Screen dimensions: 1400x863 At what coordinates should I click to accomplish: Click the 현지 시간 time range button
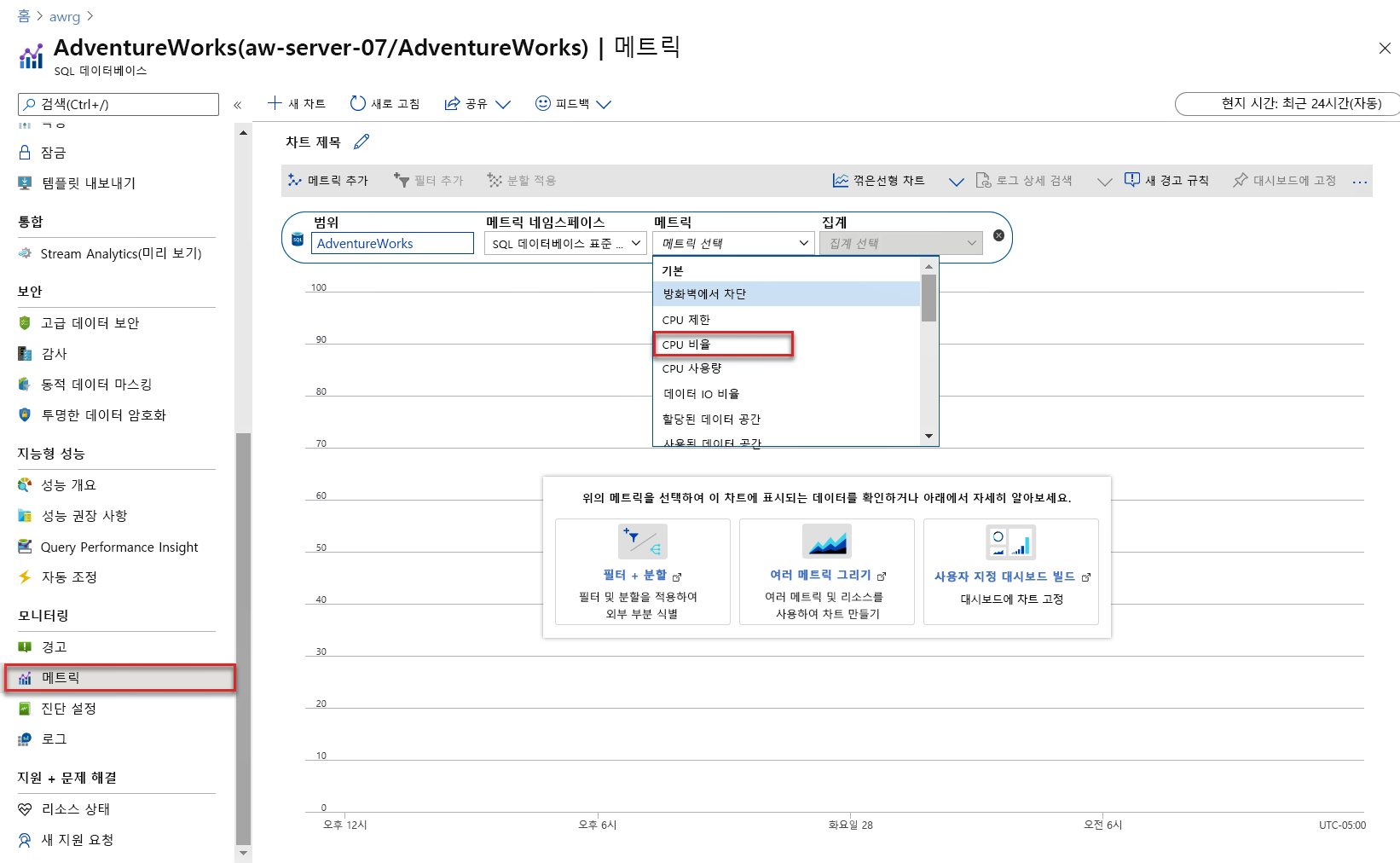[x=1287, y=103]
